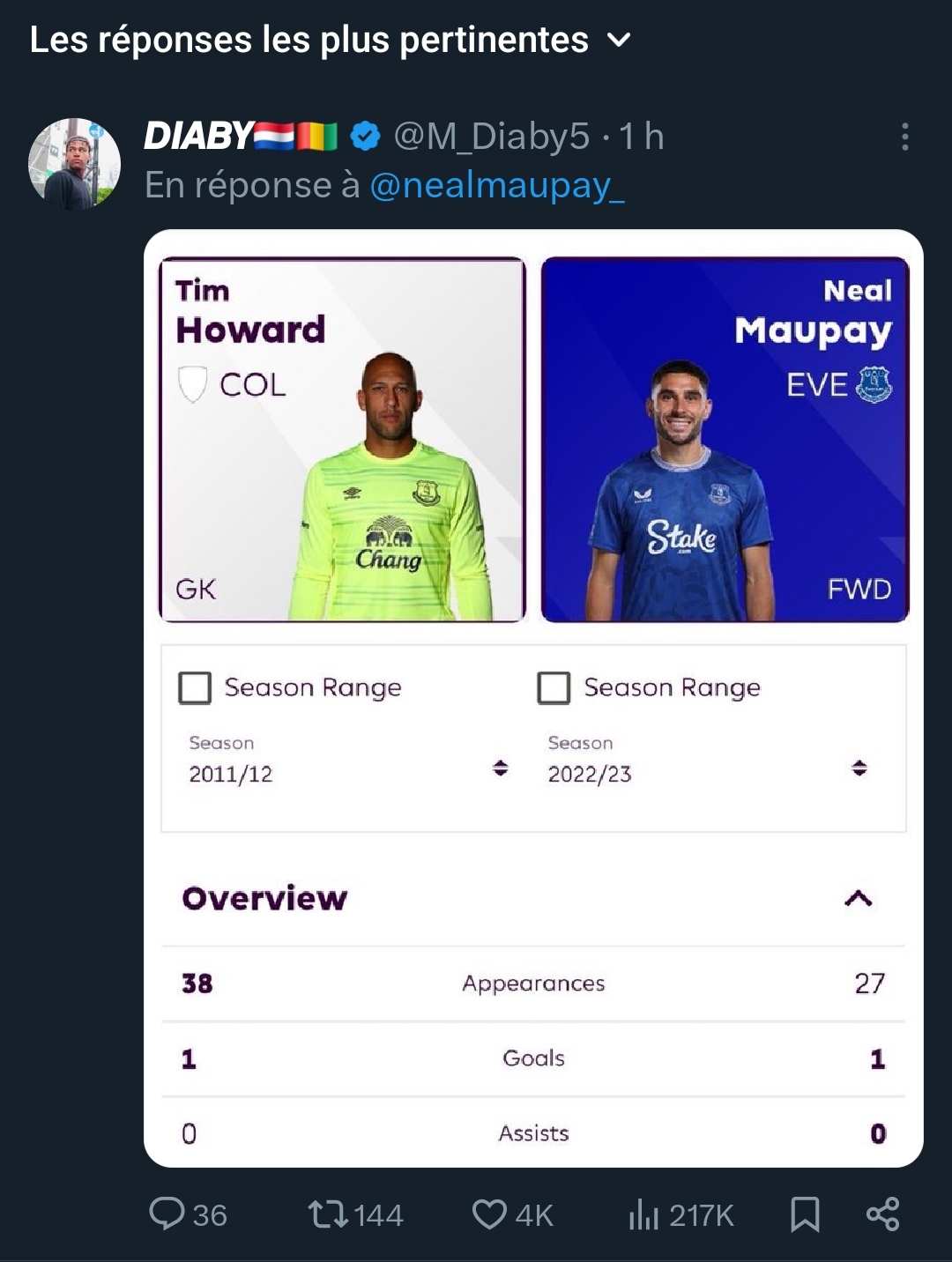The height and width of the screenshot is (1262, 952).
Task: View tweet analytics bar chart icon
Action: 643,1214
